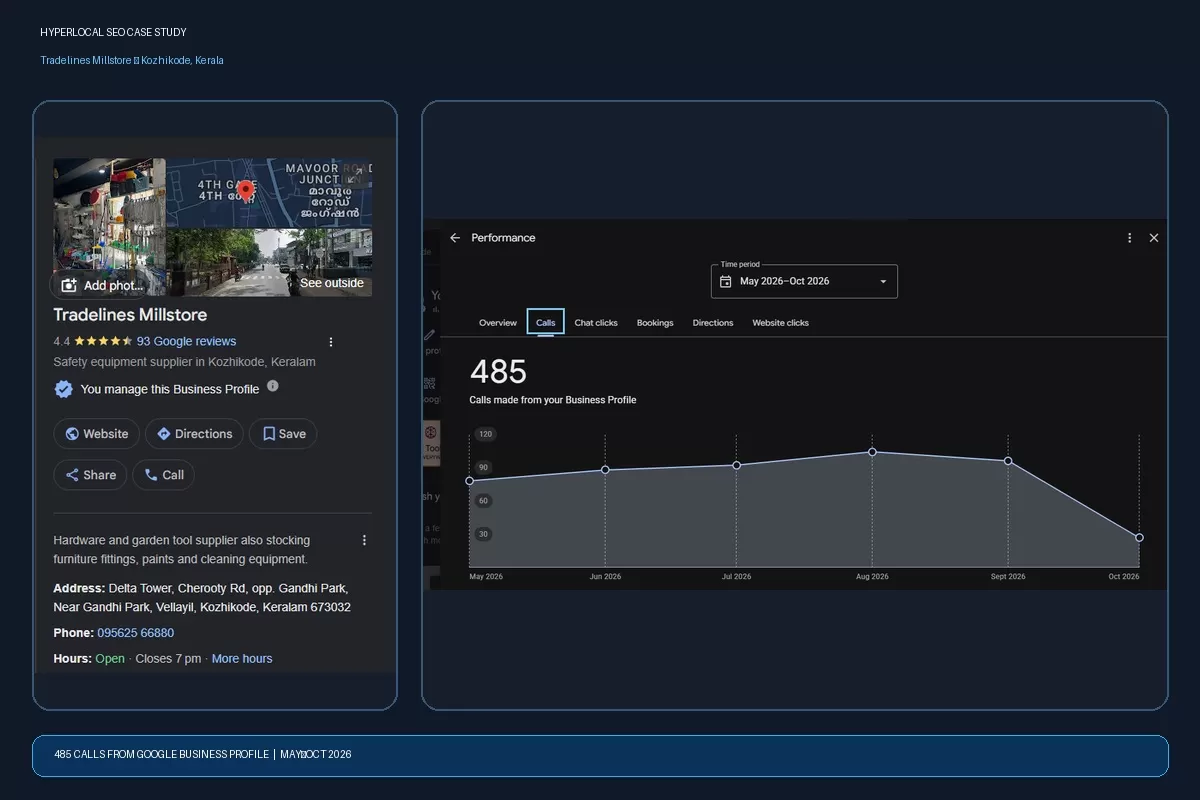Viewport: 1200px width, 800px height.
Task: Switch to the Overview tab
Action: pos(498,323)
